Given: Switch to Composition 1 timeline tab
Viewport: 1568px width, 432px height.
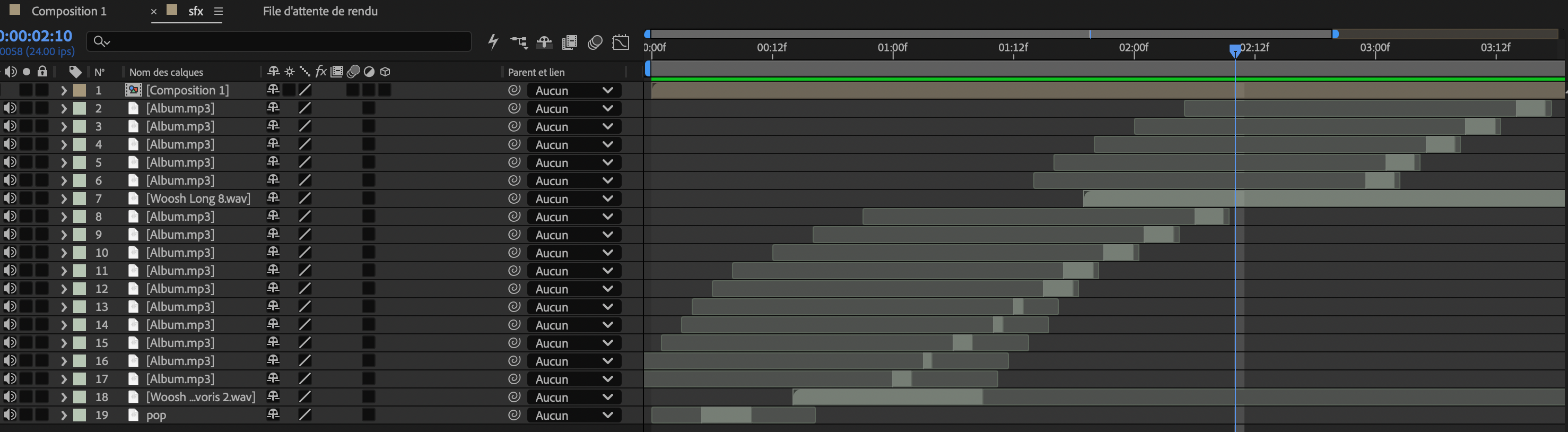Looking at the screenshot, I should (x=69, y=11).
